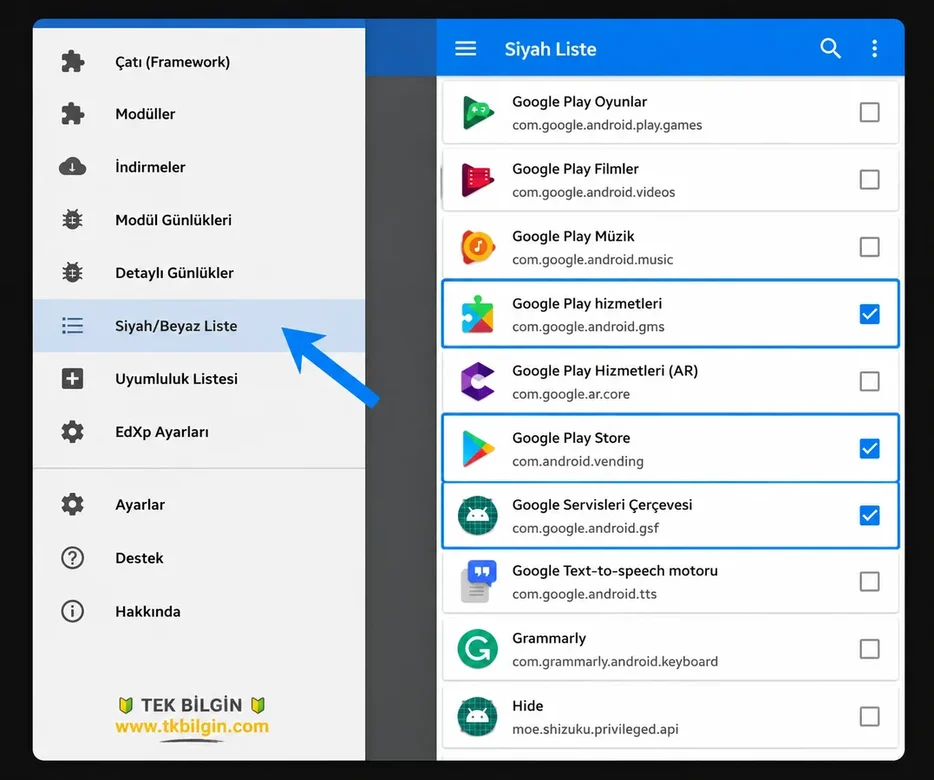This screenshot has height=780, width=934.
Task: Click the com.google.android.gsf package name
Action: click(x=586, y=528)
